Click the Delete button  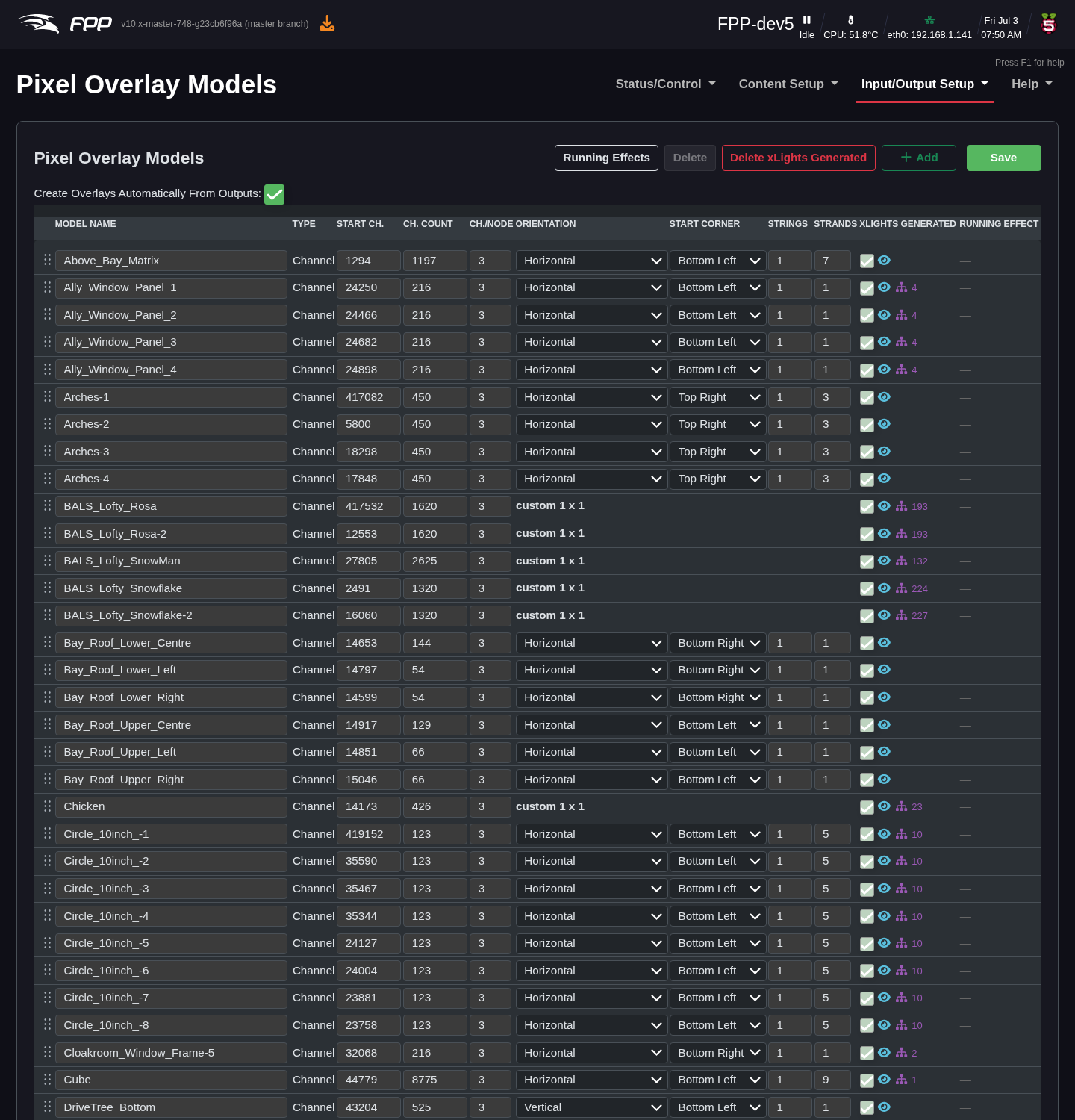click(690, 158)
